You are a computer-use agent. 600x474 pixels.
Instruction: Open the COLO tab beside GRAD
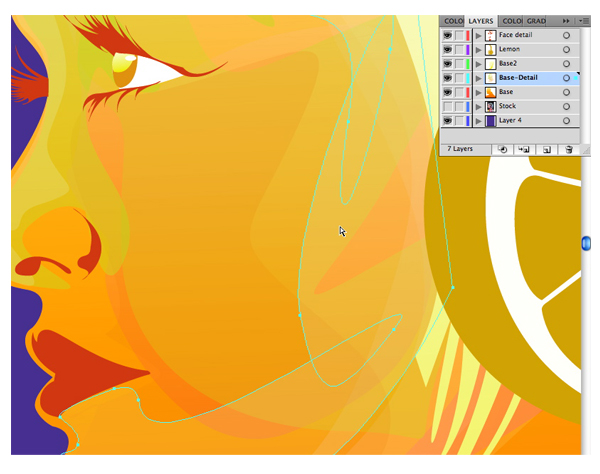click(512, 21)
